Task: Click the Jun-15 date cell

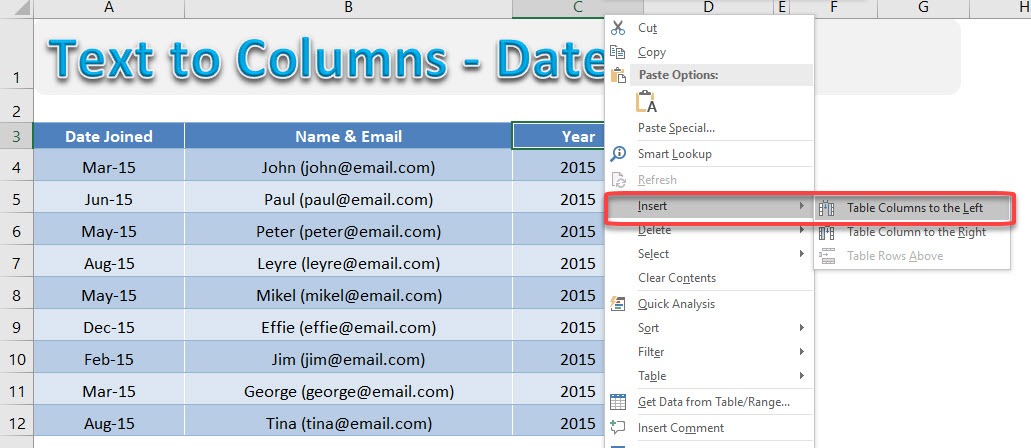Action: click(x=108, y=199)
